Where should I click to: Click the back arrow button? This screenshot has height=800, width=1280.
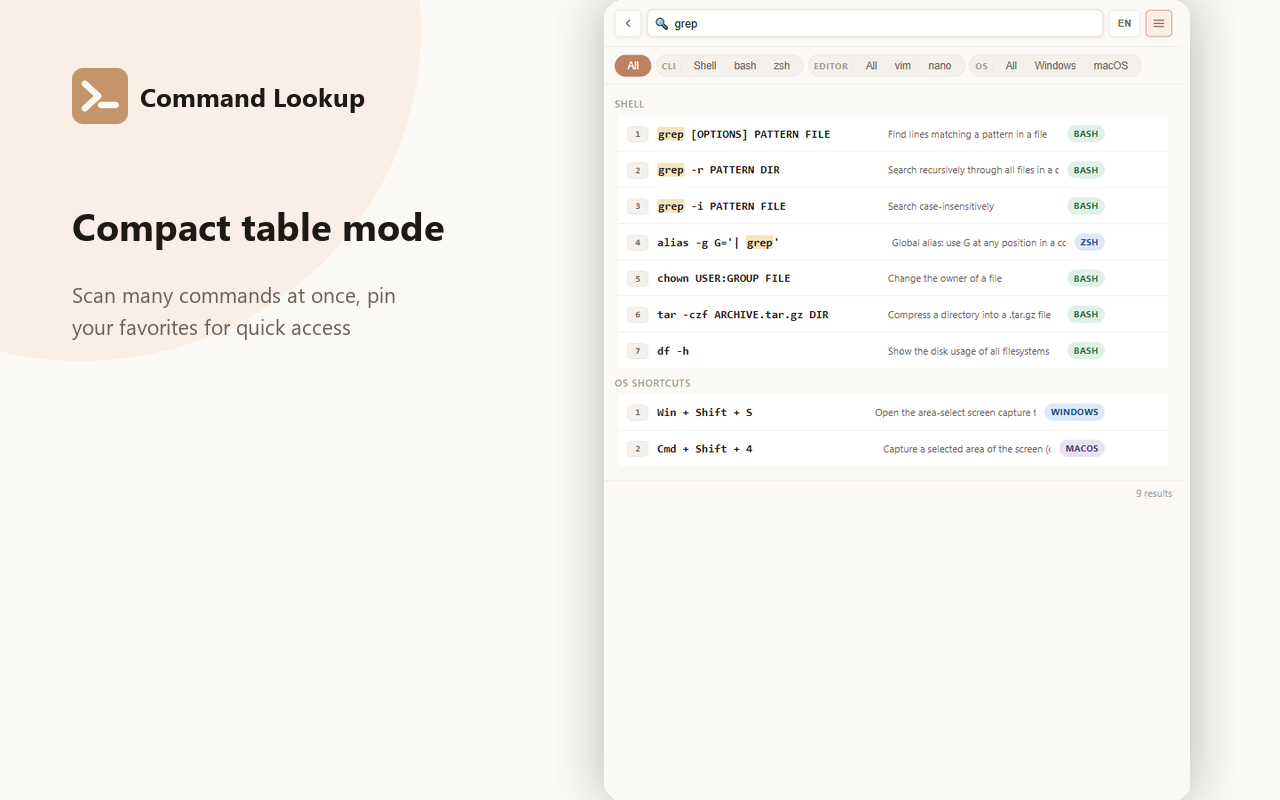(x=628, y=23)
